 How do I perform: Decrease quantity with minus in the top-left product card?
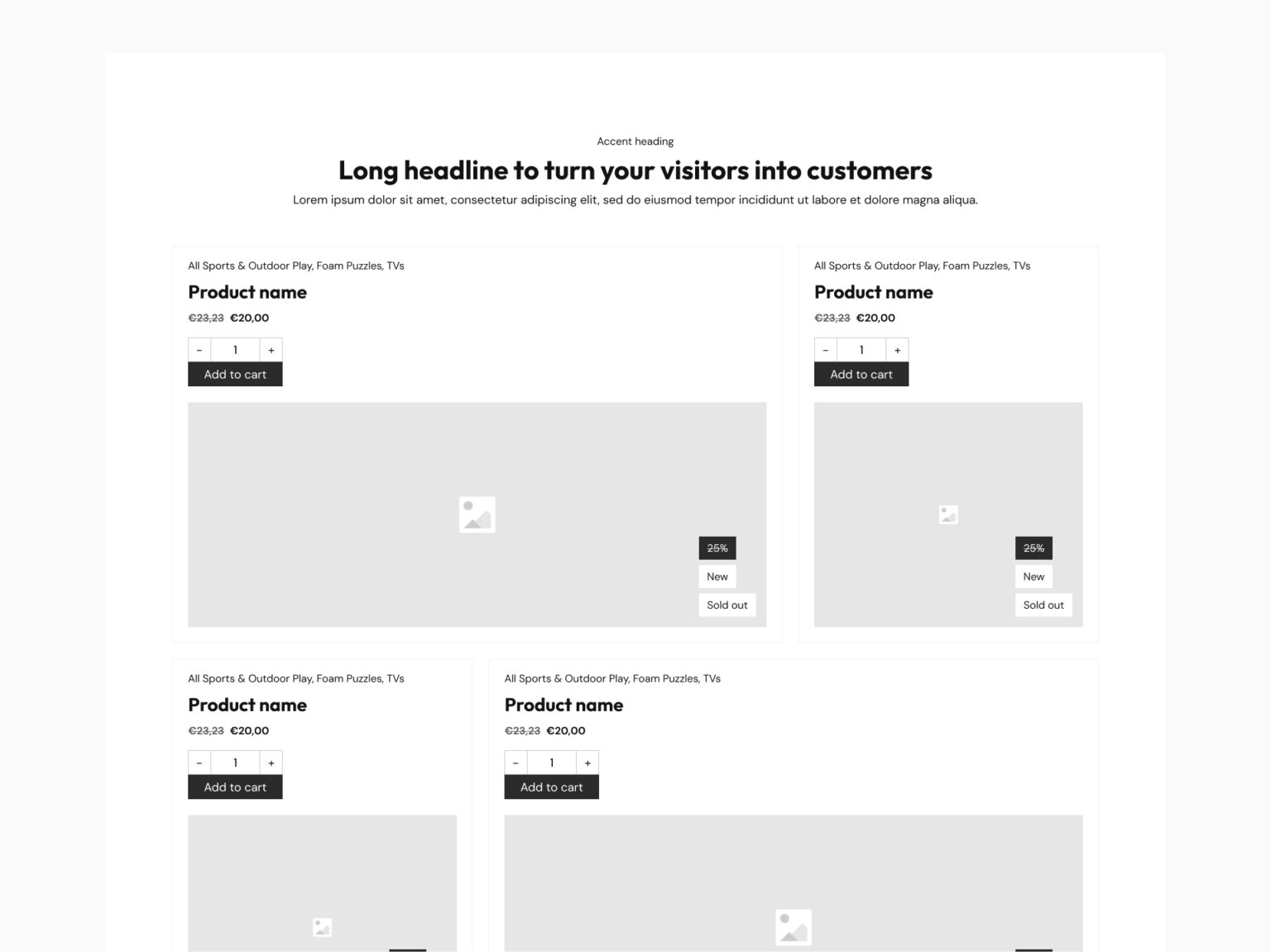click(199, 350)
